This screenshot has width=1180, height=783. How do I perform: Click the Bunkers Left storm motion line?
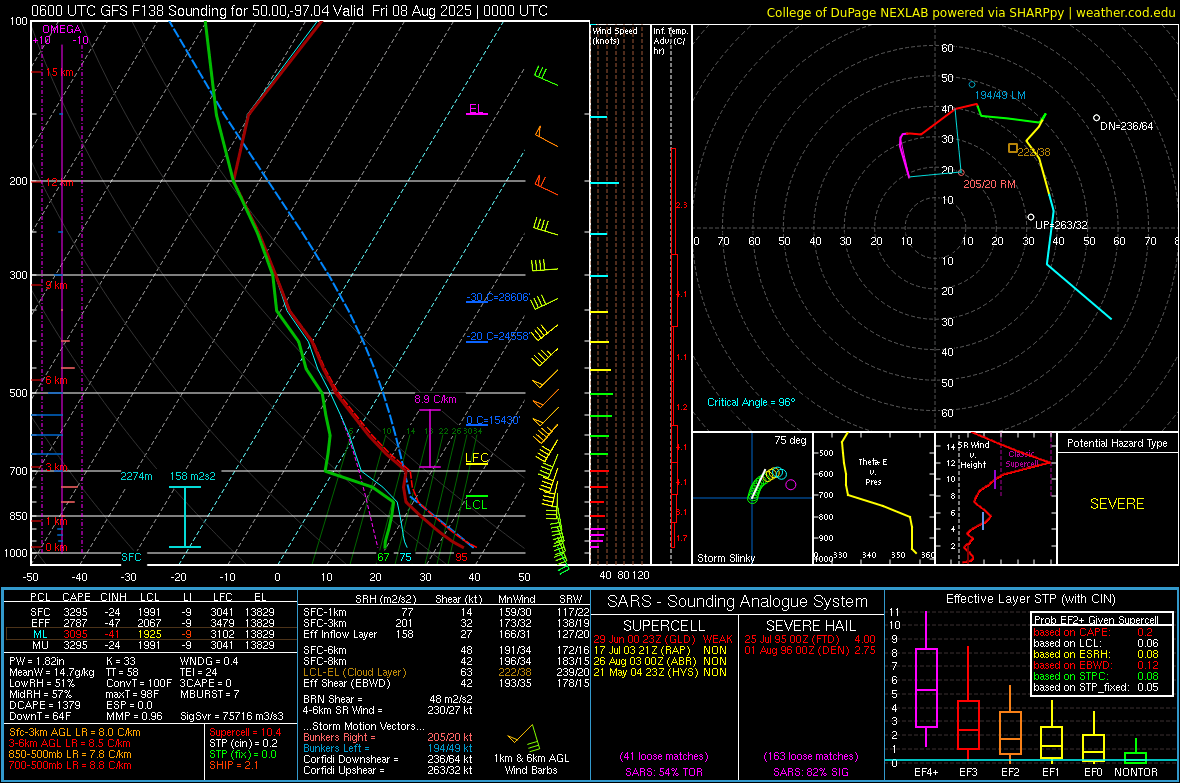click(x=388, y=748)
